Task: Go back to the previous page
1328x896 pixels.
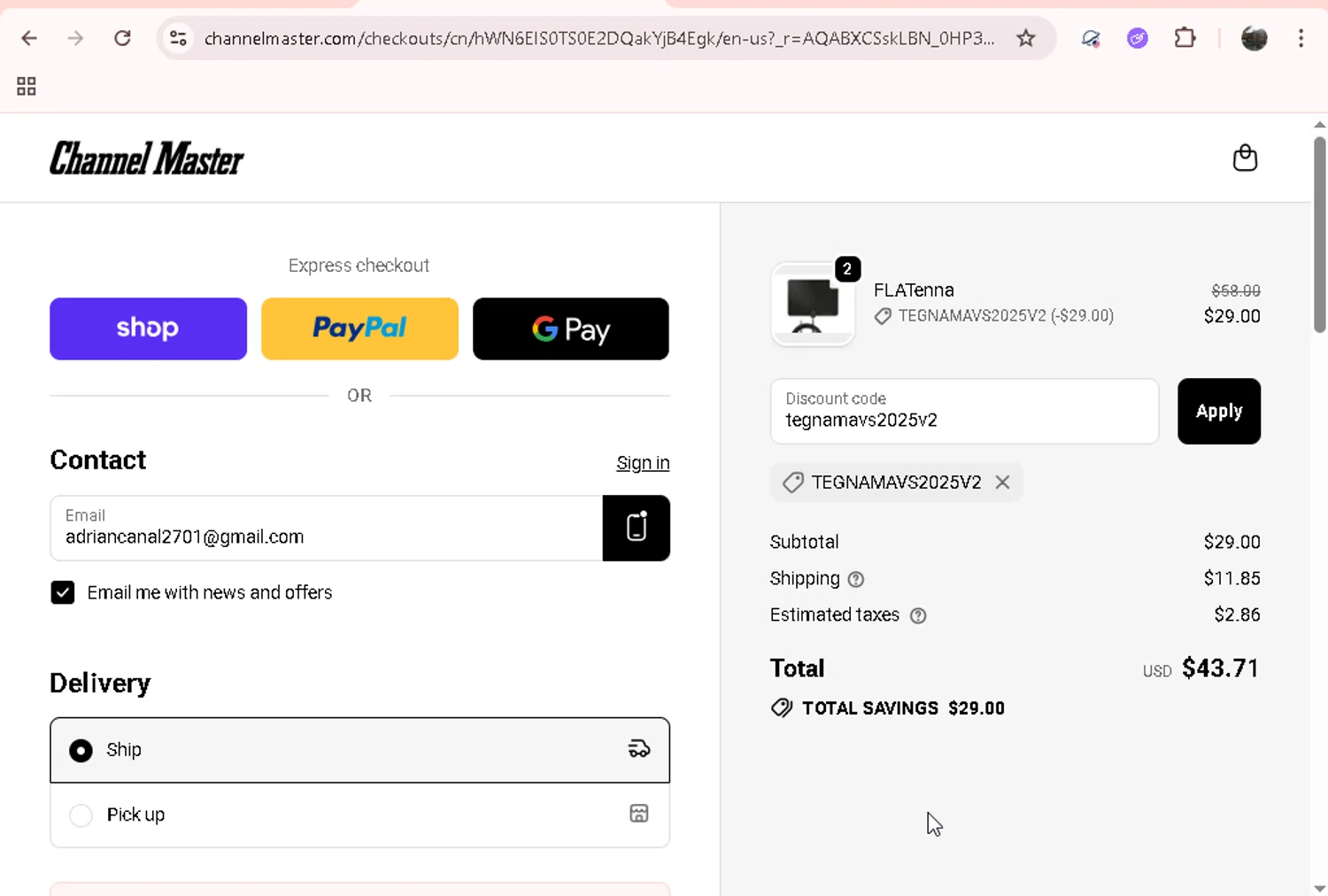Action: tap(29, 38)
